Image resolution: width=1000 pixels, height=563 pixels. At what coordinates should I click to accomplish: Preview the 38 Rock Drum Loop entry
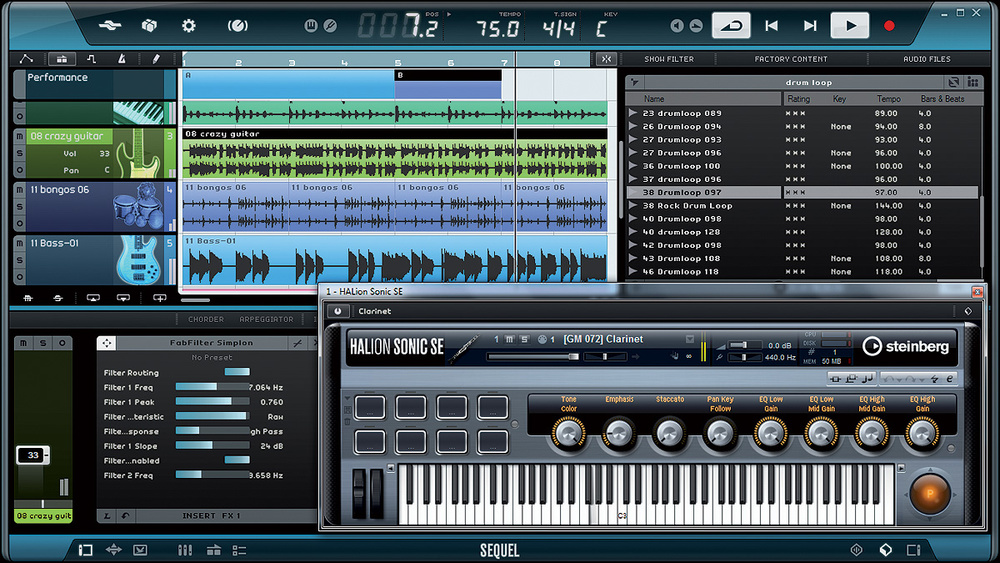pyautogui.click(x=633, y=205)
